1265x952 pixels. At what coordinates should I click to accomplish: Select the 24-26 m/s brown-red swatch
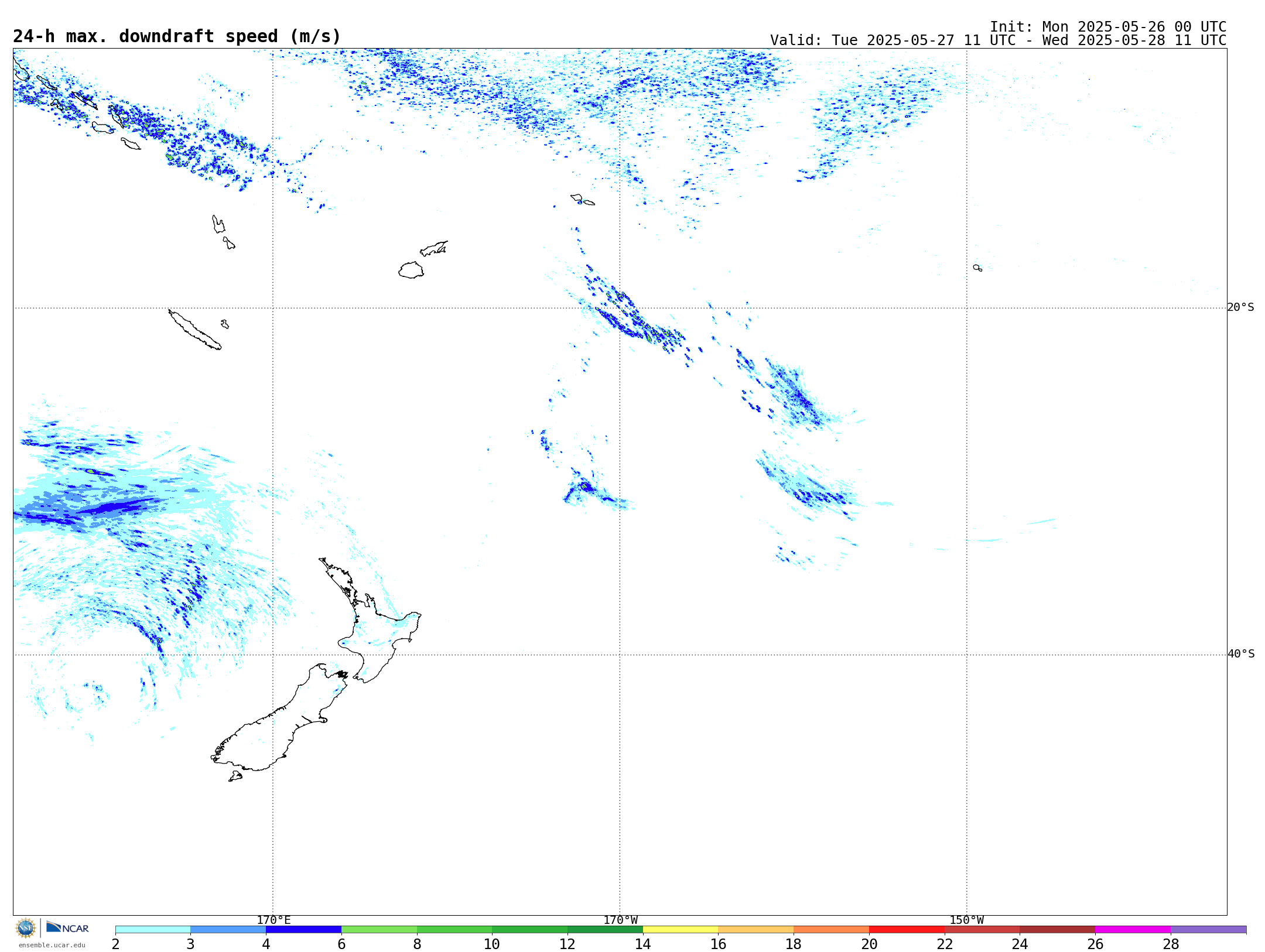1058,930
